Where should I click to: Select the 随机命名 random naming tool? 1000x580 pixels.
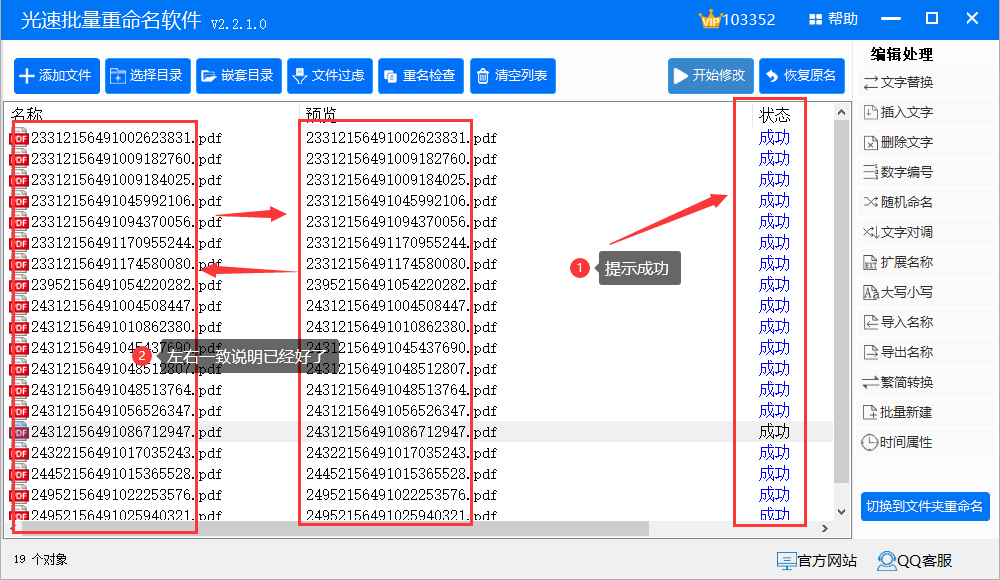899,202
